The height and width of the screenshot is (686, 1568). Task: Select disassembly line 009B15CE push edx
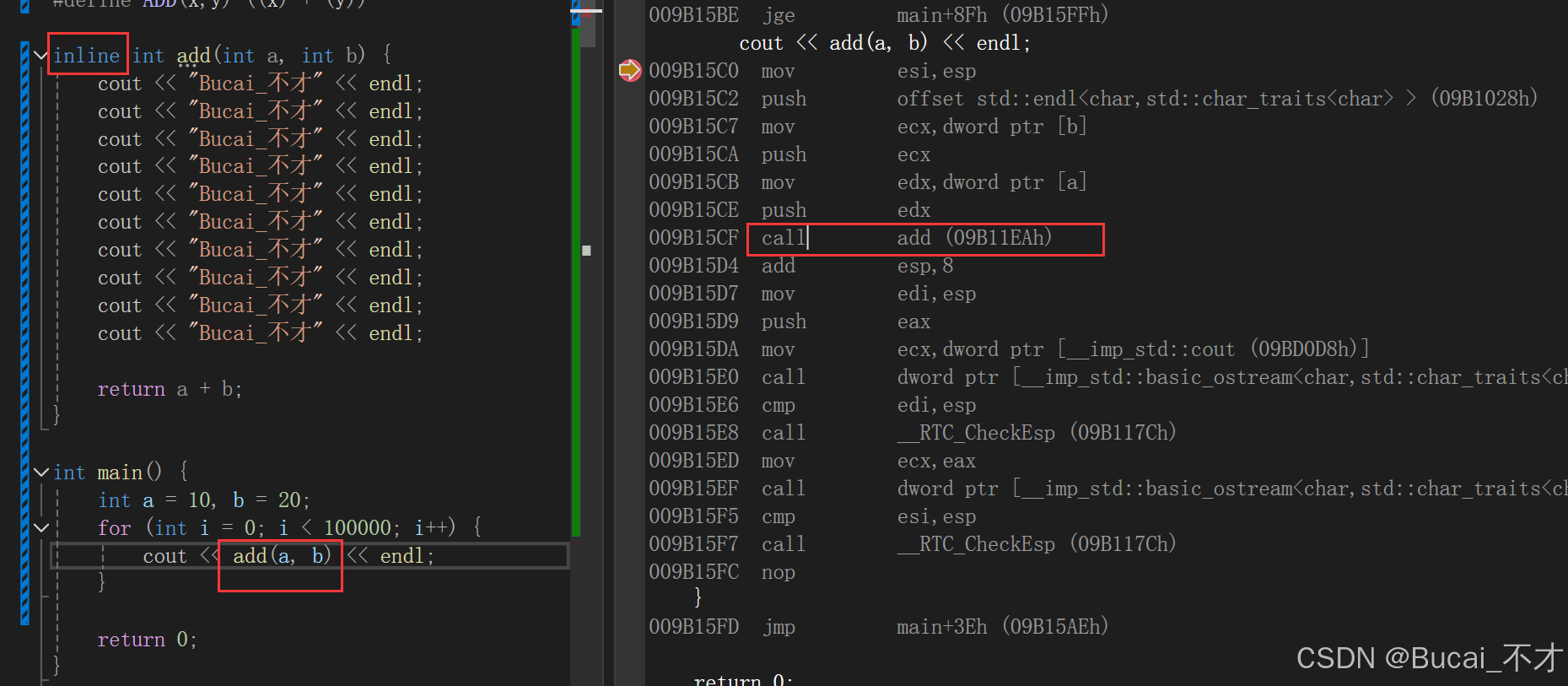(x=789, y=210)
